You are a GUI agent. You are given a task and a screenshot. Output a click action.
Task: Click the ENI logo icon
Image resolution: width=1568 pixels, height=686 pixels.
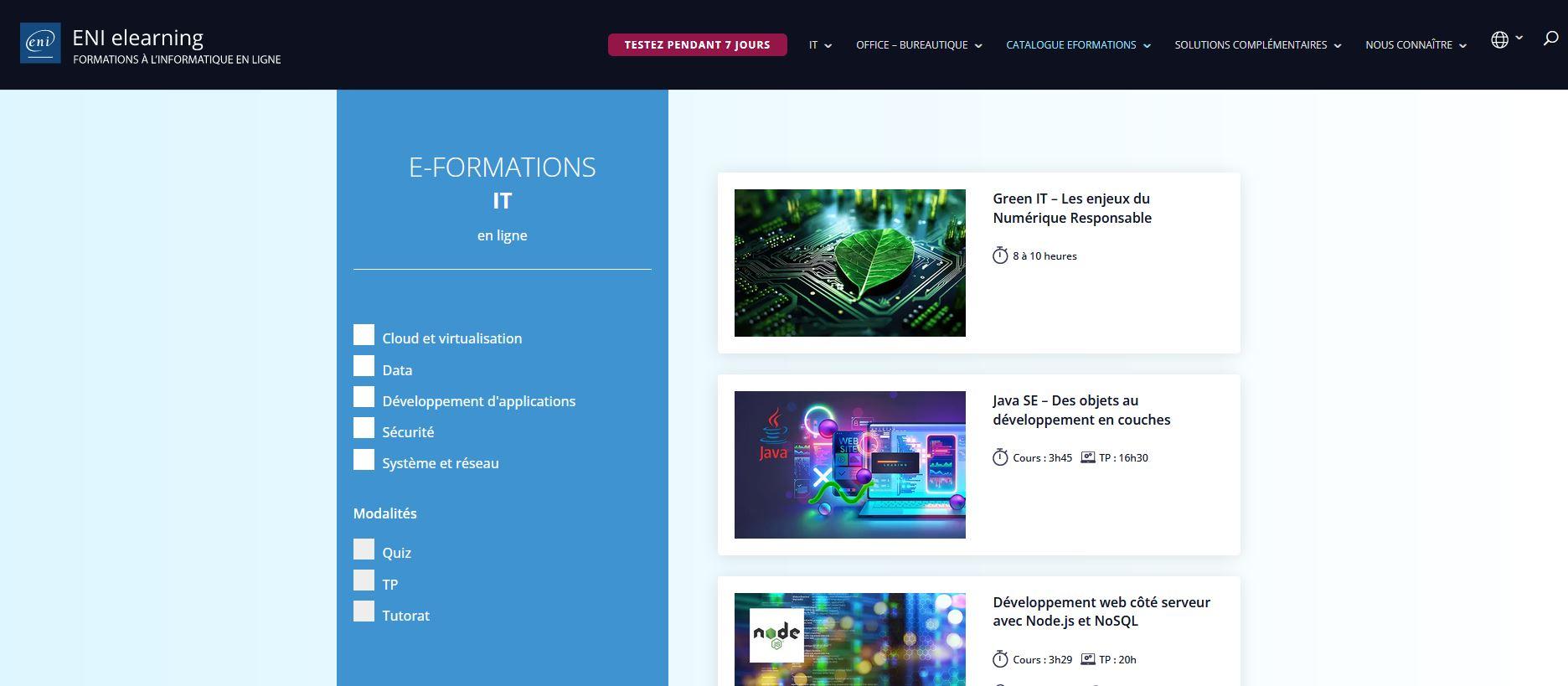click(40, 43)
